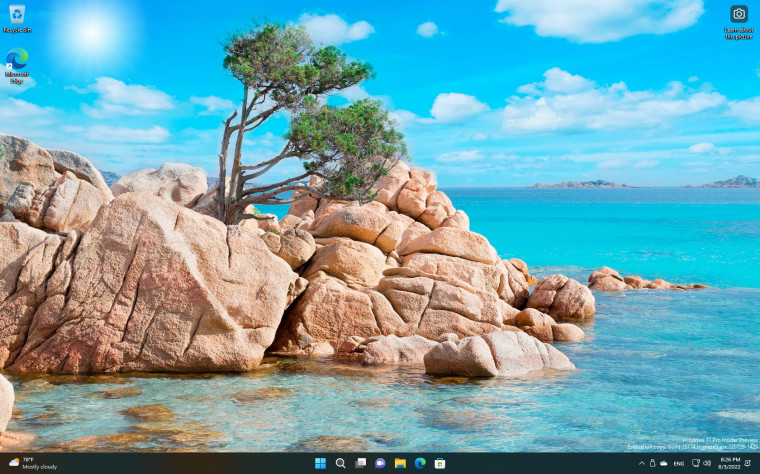Launch Microsoft Edge from the taskbar
The image size is (760, 474).
(420, 463)
